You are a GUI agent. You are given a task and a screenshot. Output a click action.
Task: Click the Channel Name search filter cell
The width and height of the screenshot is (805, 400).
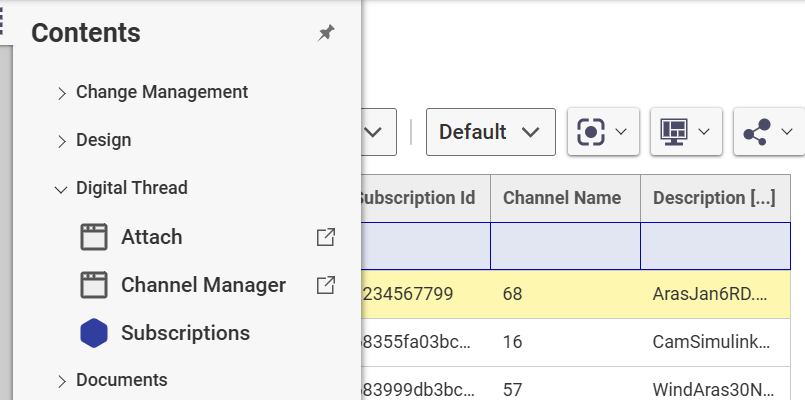pyautogui.click(x=565, y=246)
